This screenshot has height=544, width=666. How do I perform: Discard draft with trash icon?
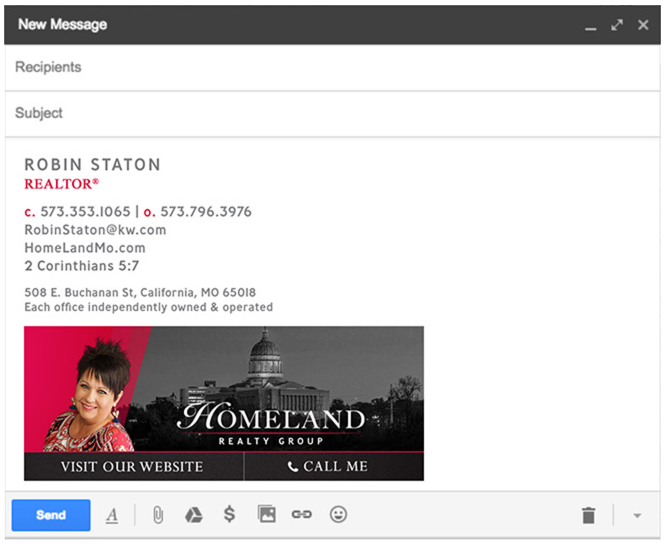[588, 515]
